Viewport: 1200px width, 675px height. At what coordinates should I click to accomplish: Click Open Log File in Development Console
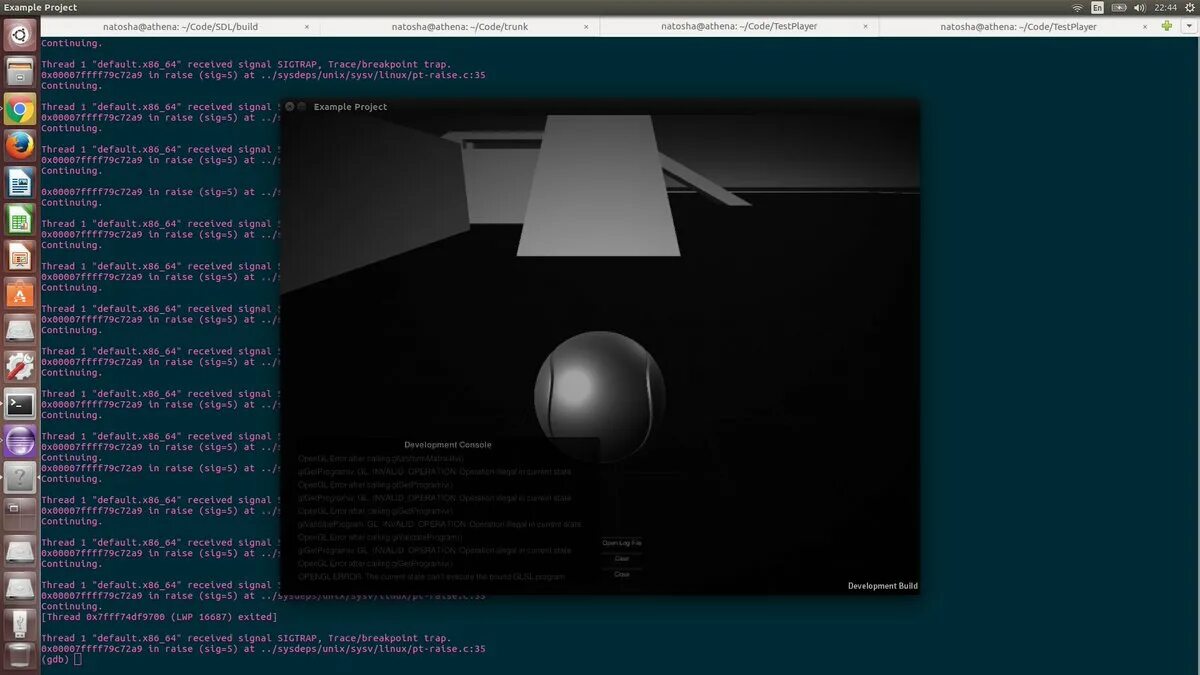pos(622,543)
